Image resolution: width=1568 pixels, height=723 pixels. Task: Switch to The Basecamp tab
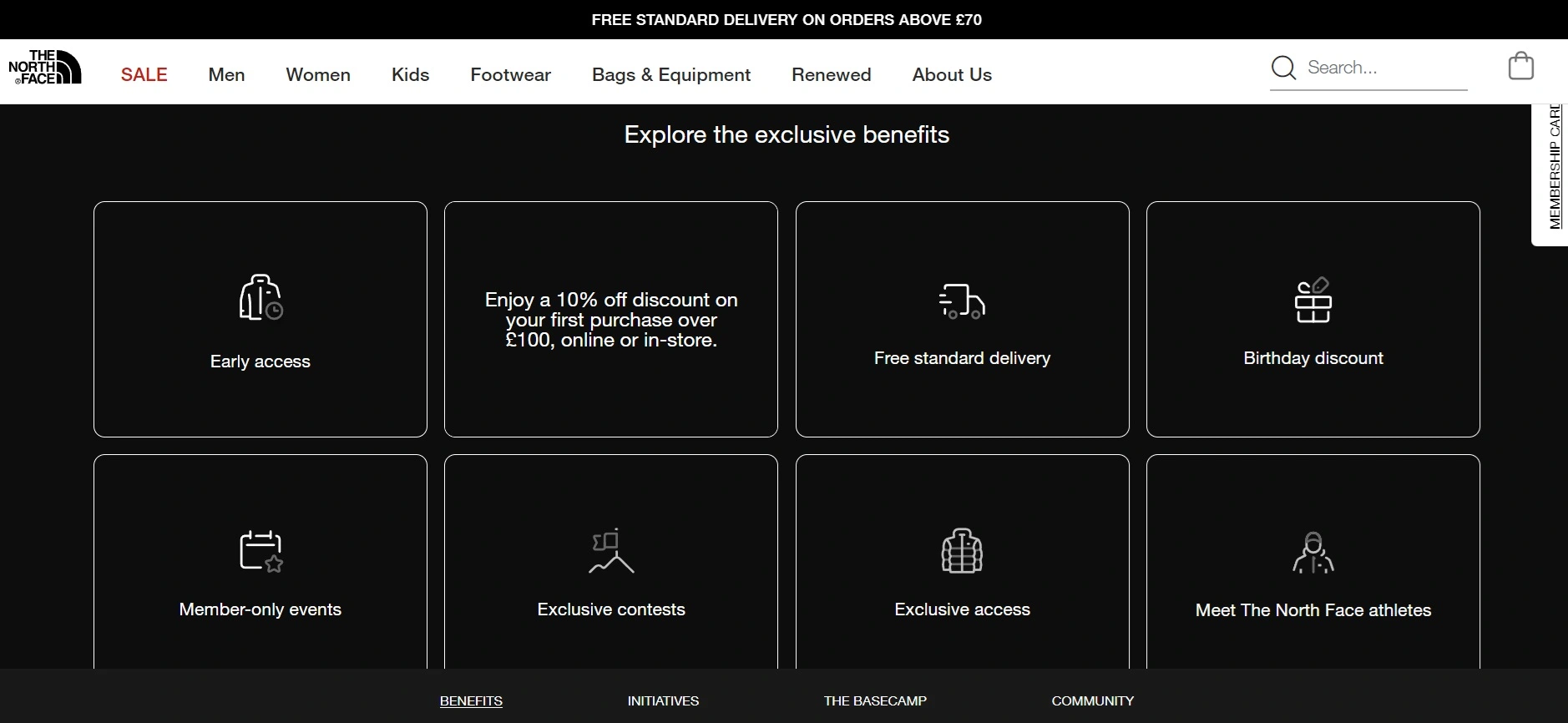[x=875, y=701]
